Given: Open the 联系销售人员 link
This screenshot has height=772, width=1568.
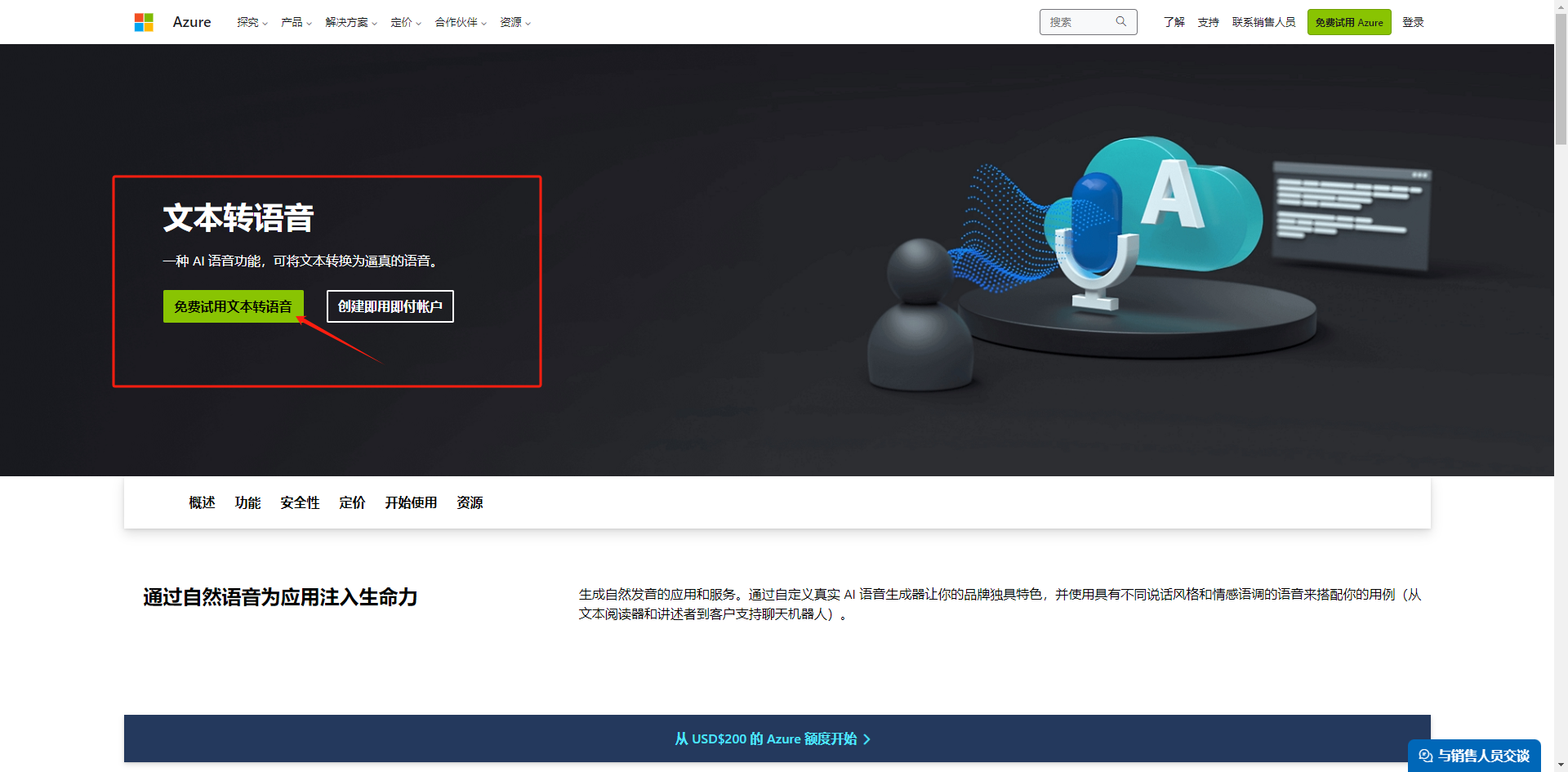Looking at the screenshot, I should pyautogui.click(x=1263, y=22).
